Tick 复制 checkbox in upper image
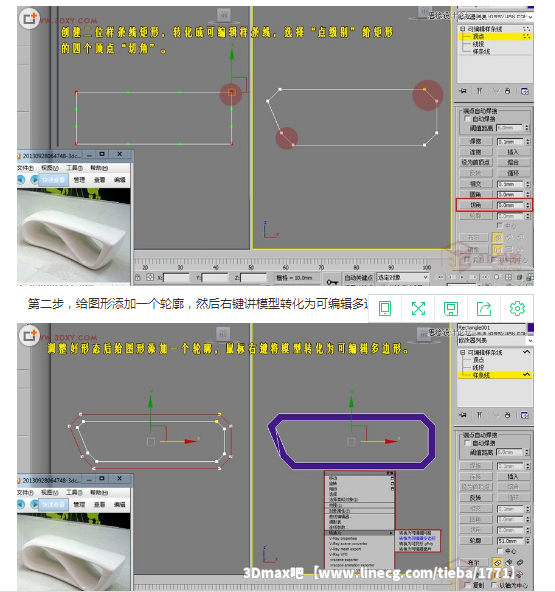 pyautogui.click(x=467, y=260)
